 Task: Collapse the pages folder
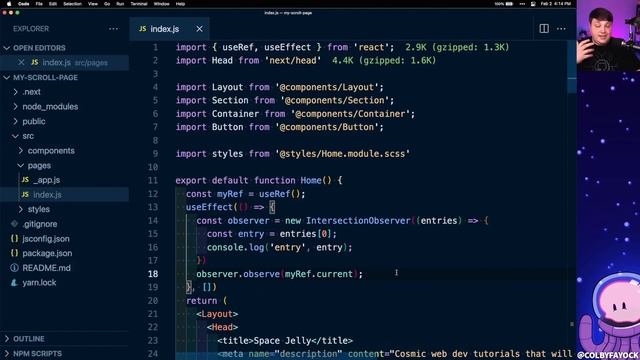coord(21,165)
